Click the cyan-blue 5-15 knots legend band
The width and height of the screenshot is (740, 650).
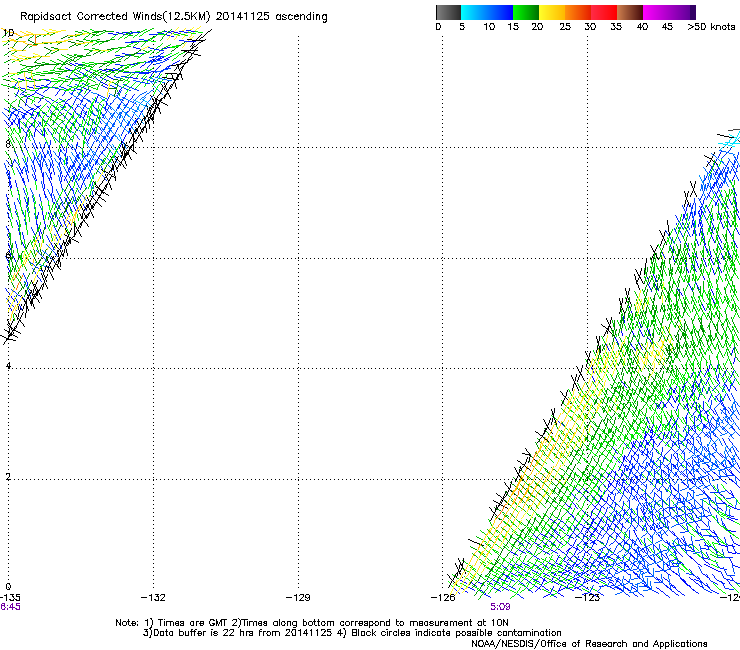[487, 12]
